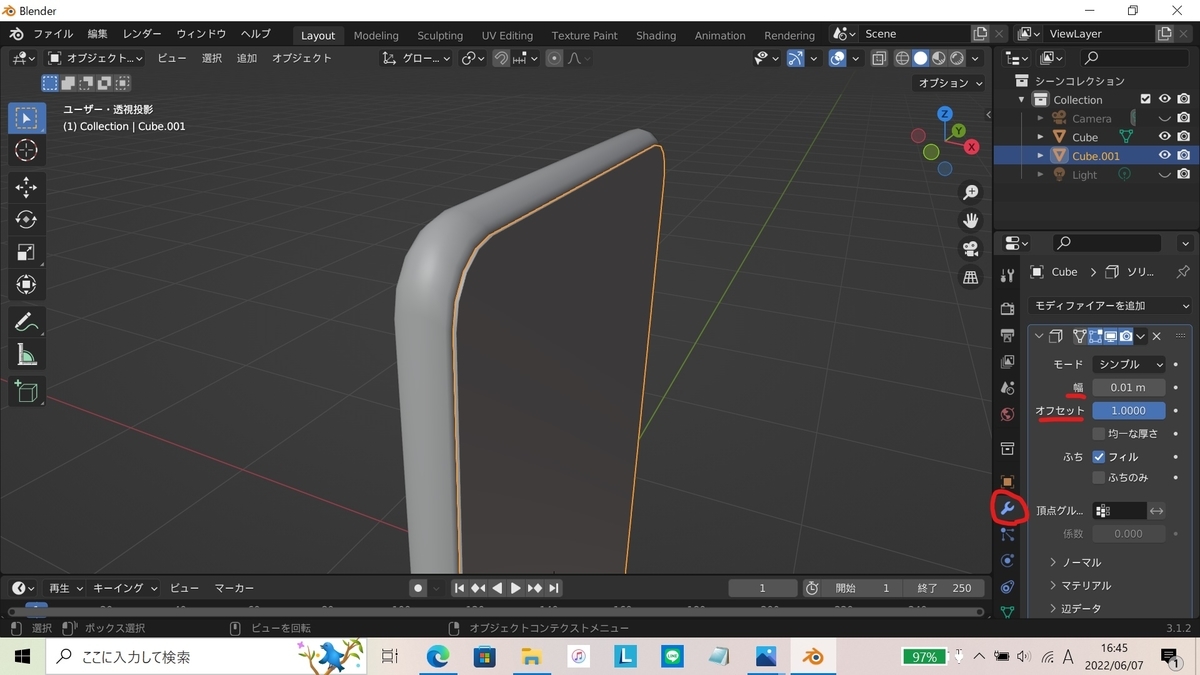Viewport: 1200px width, 675px height.
Task: Open the モード シンプル dropdown
Action: point(1129,365)
